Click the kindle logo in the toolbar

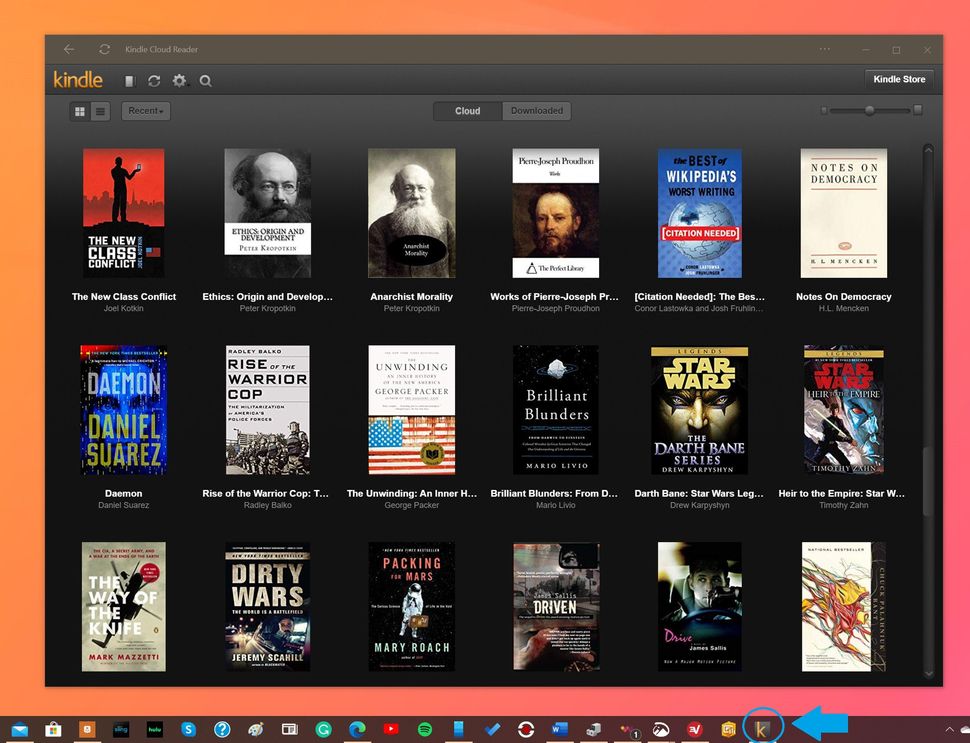(x=77, y=80)
